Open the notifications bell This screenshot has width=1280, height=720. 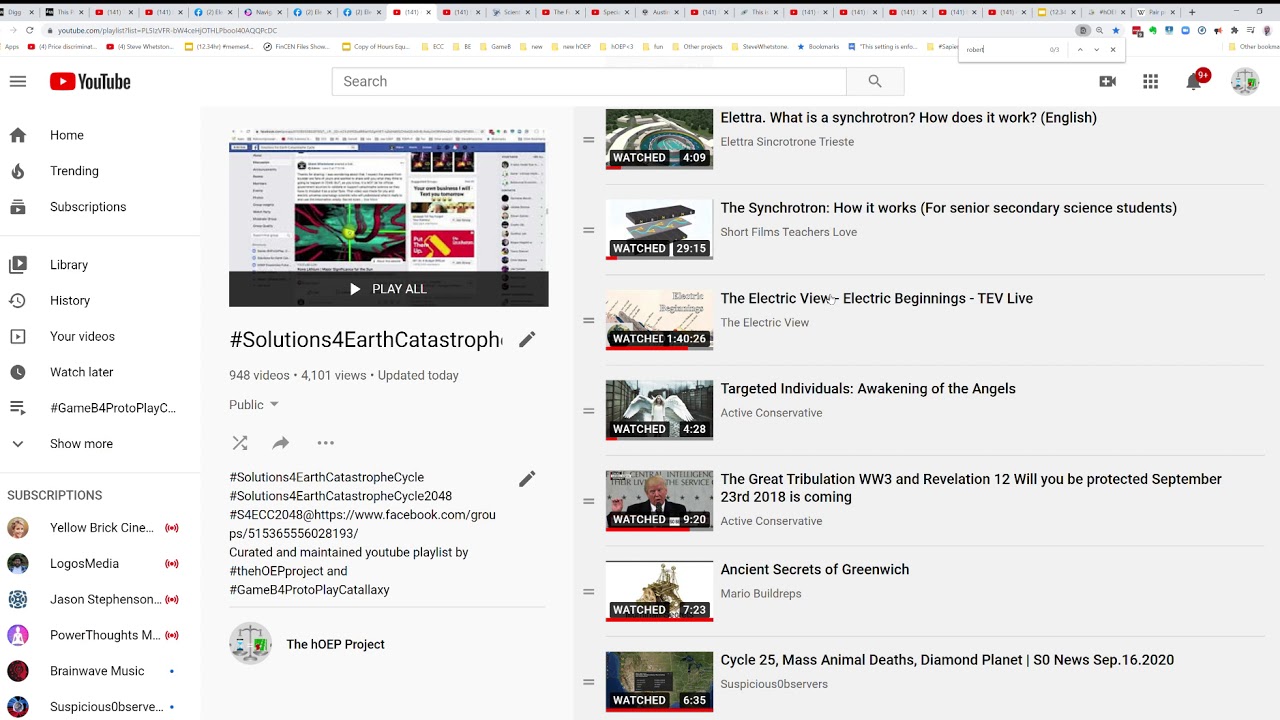click(x=1194, y=81)
